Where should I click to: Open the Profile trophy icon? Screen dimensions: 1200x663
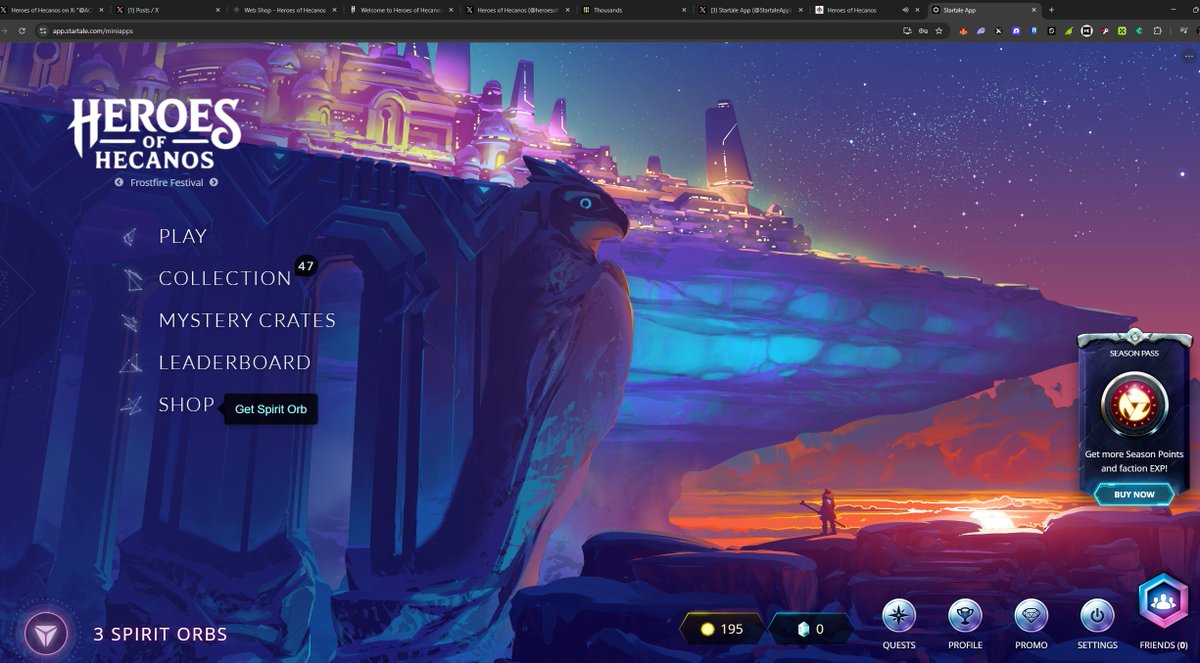(965, 616)
